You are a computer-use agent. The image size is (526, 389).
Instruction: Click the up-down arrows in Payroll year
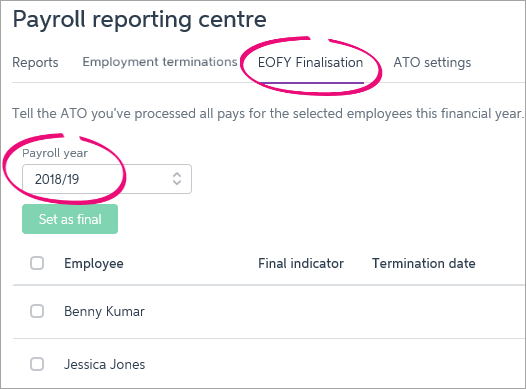(177, 179)
